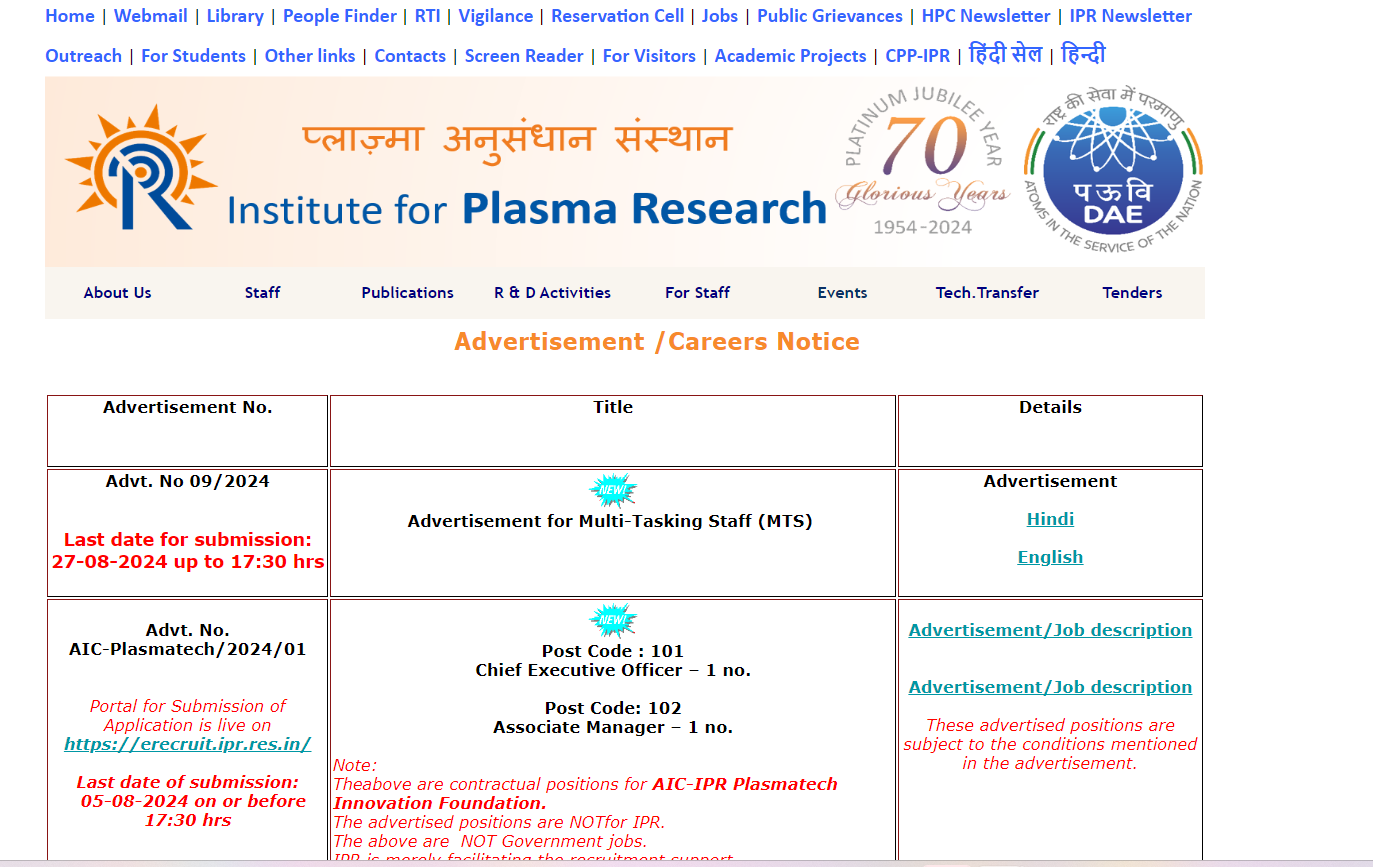Click the AIC-Plasmatech/2024/01 text
This screenshot has width=1373, height=867.
188,649
